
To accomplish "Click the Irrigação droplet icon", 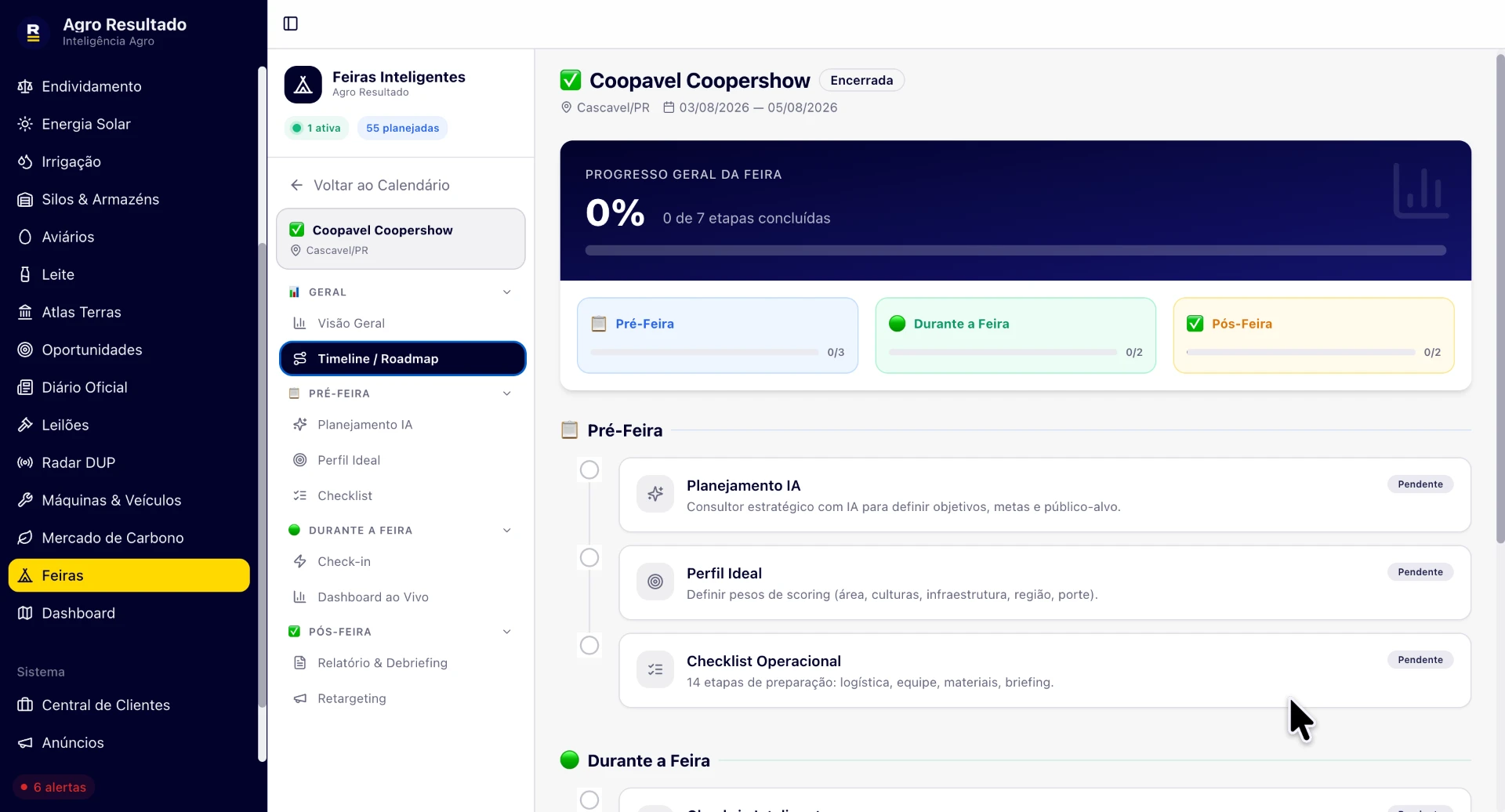I will [x=25, y=161].
